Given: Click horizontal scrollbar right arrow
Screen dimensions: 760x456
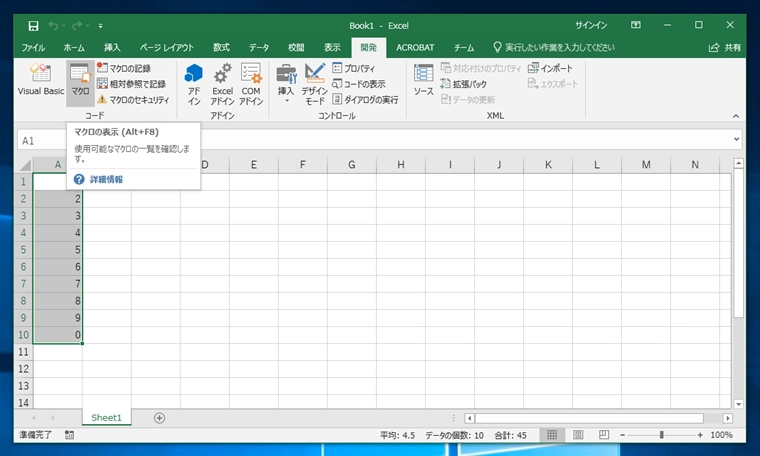Looking at the screenshot, I should [x=728, y=418].
